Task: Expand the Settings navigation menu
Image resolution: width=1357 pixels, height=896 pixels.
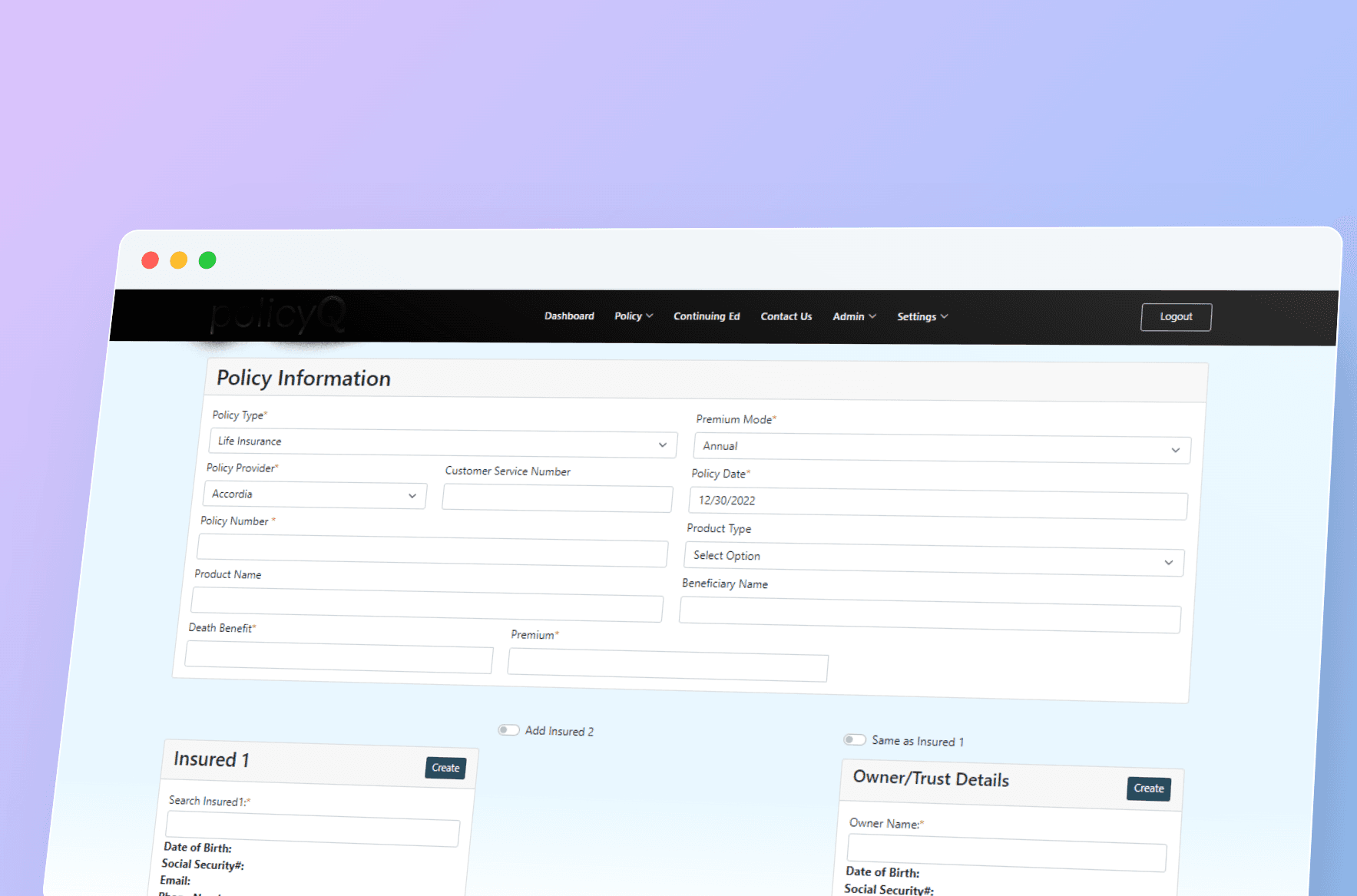Action: pos(922,317)
